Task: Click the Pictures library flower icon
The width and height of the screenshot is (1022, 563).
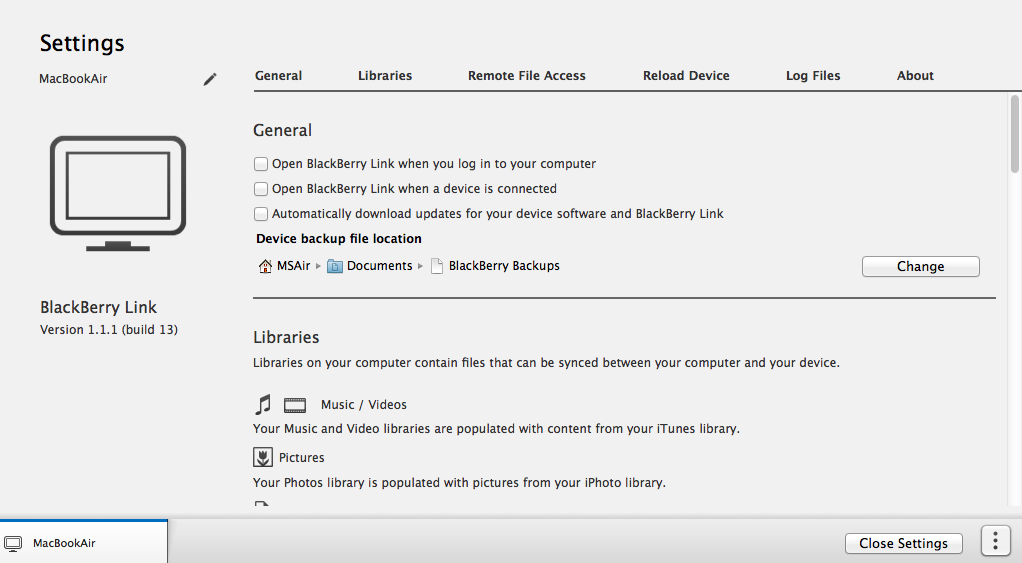Action: click(x=263, y=457)
